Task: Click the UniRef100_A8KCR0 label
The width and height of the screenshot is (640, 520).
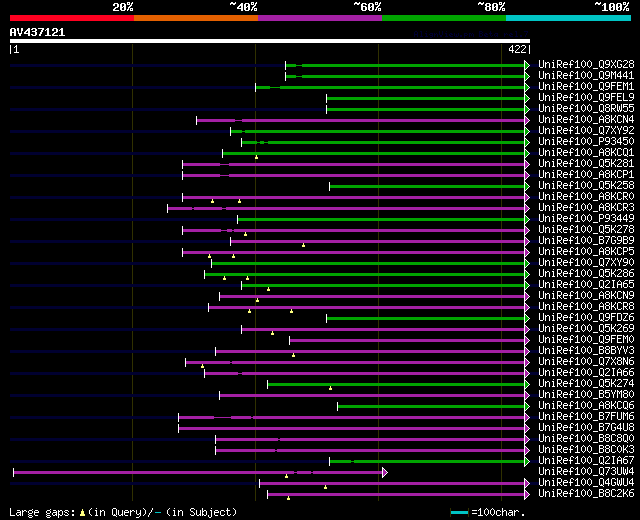Action: coord(586,197)
